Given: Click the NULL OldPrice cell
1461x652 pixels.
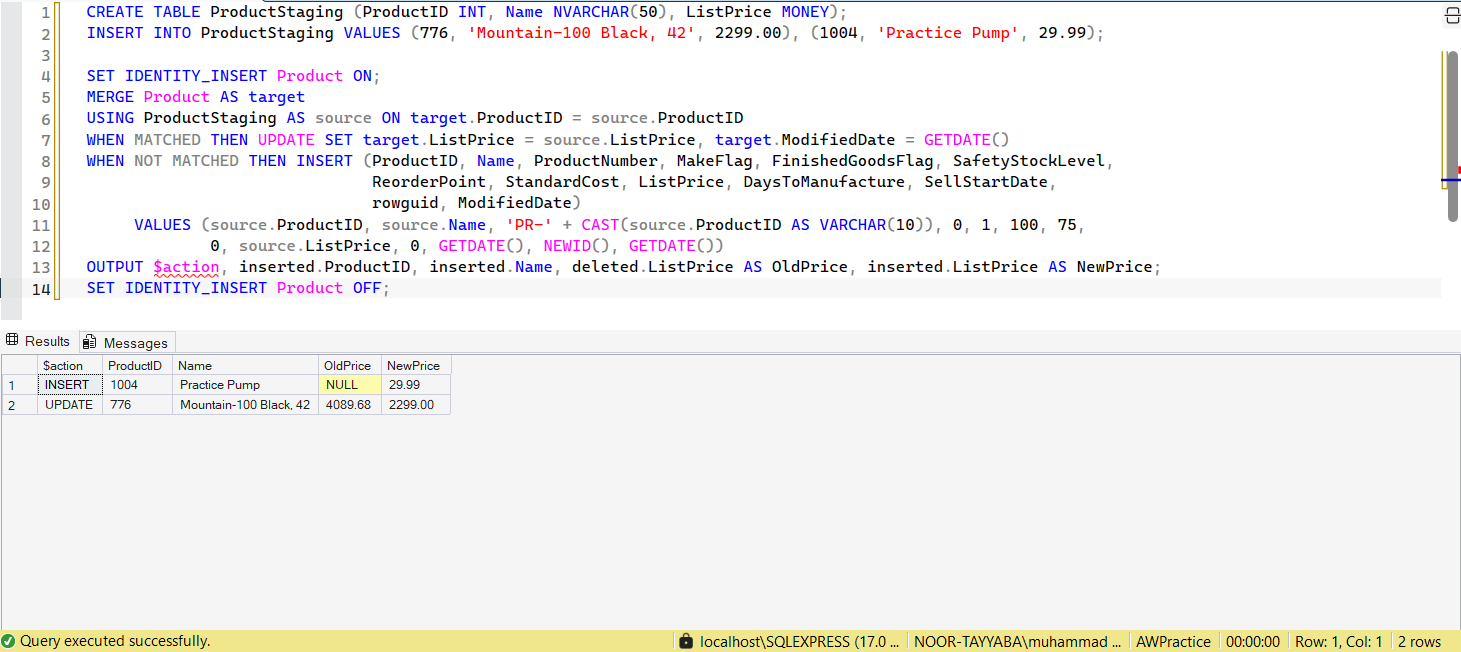Looking at the screenshot, I should click(x=350, y=385).
